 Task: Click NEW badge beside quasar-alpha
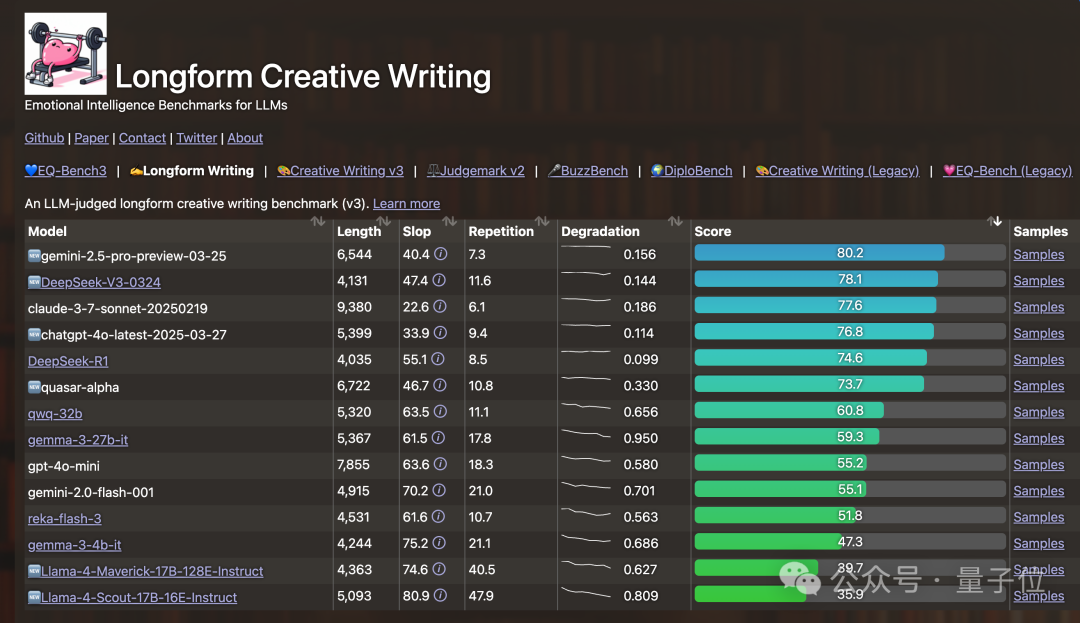click(34, 387)
